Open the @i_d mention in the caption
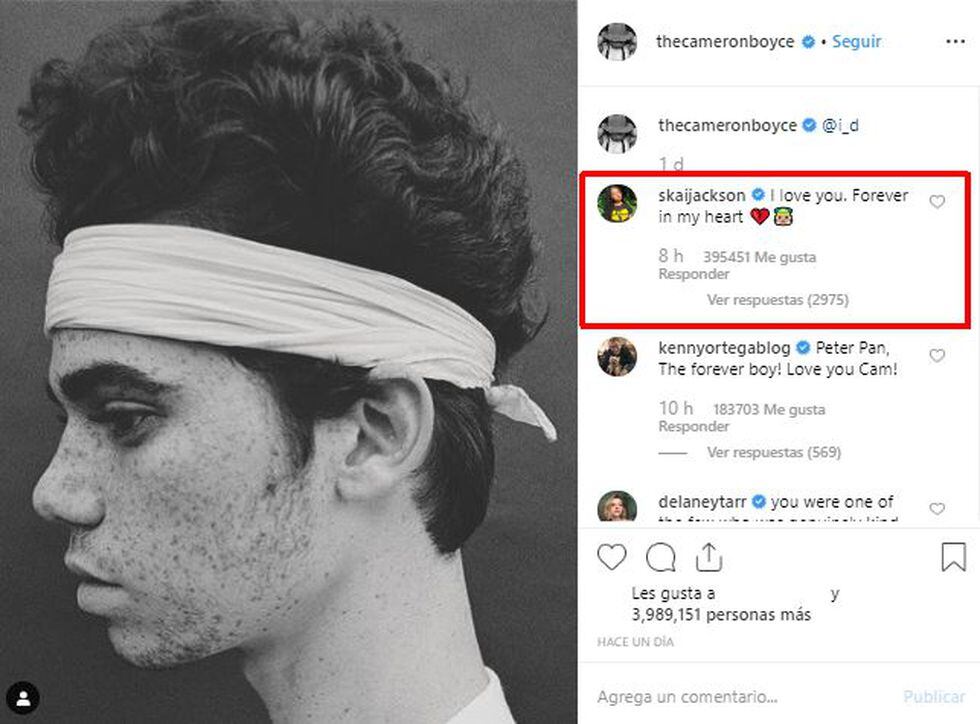Screen dimensions: 980x724 tap(840, 125)
